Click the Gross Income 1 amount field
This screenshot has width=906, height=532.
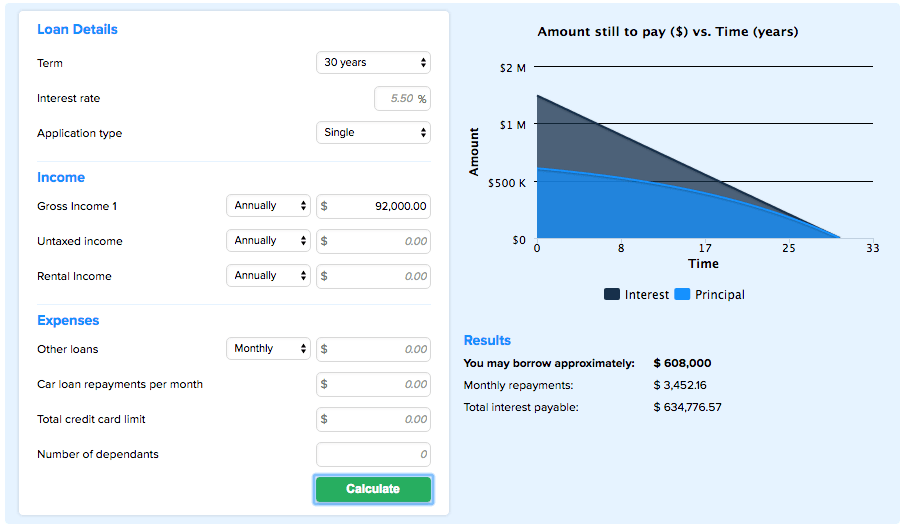click(382, 207)
